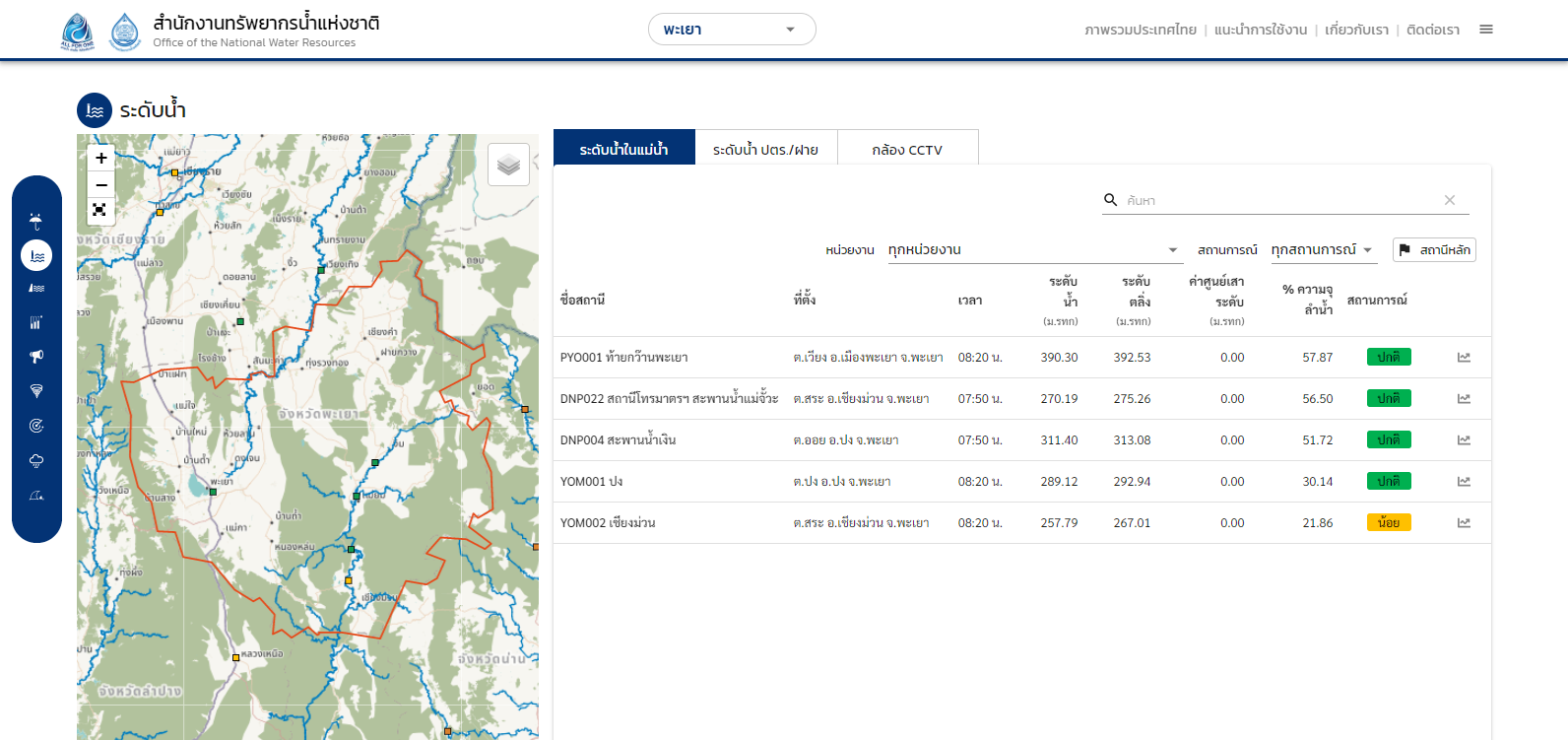Select the highlighted water level sidebar icon

coord(36,255)
